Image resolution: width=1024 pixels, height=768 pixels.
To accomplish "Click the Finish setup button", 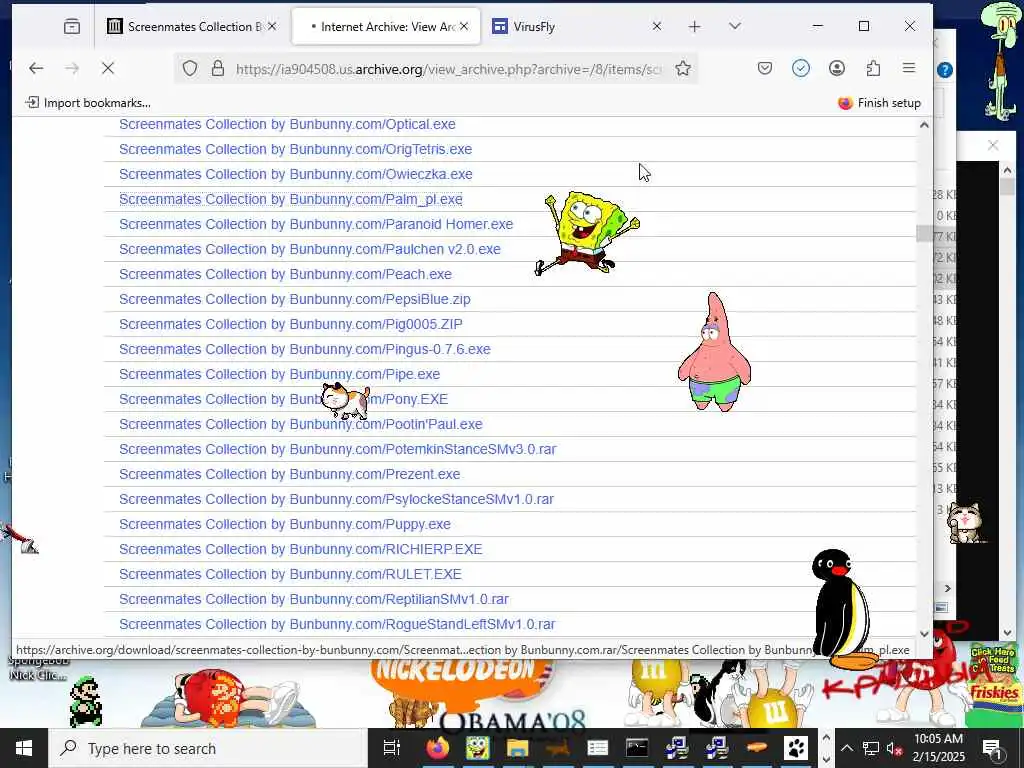I will coord(879,103).
